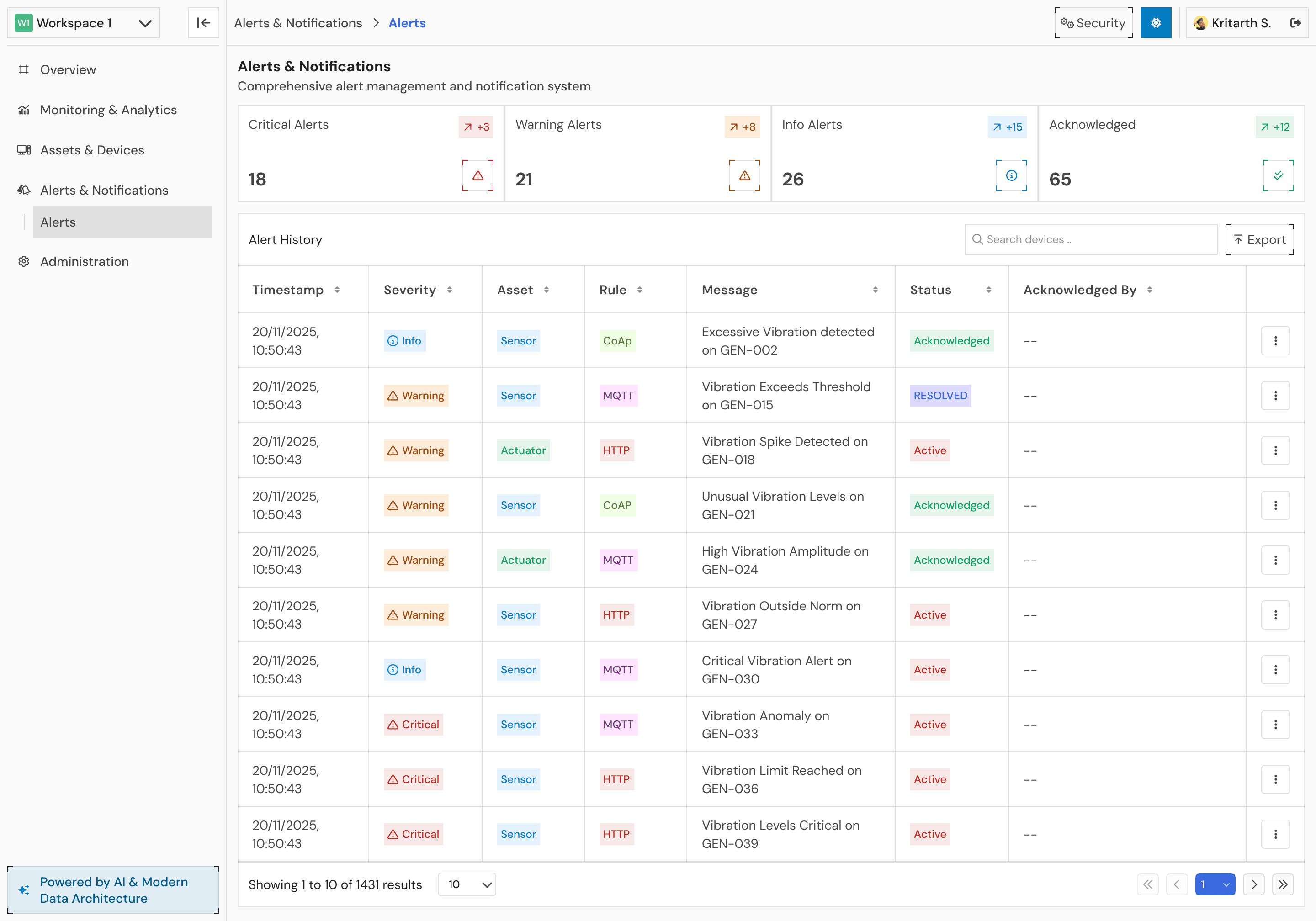Select Administration in the sidebar
The height and width of the screenshot is (921, 1316).
point(84,261)
